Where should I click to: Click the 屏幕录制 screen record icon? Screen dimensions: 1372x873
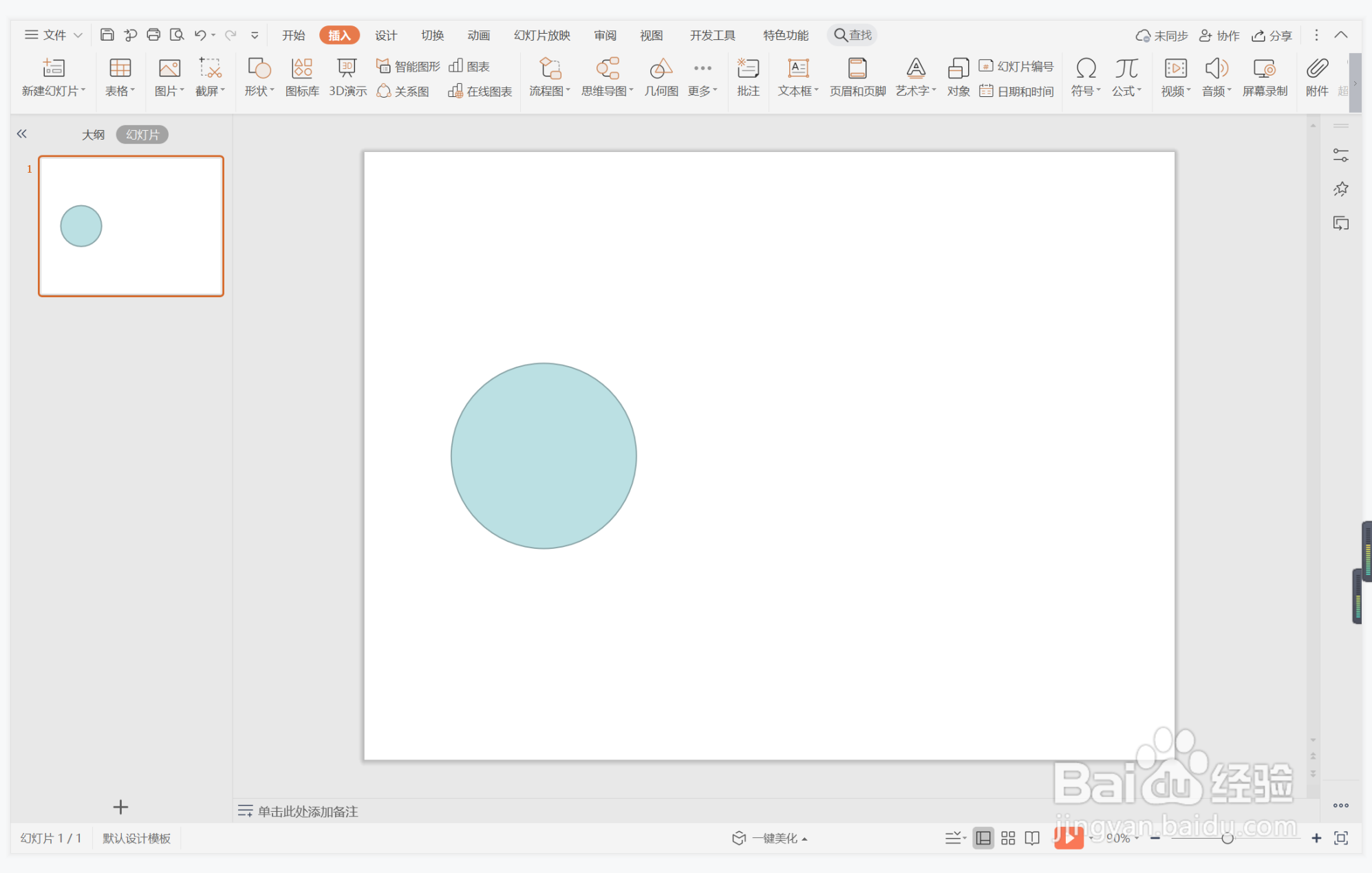(1264, 76)
